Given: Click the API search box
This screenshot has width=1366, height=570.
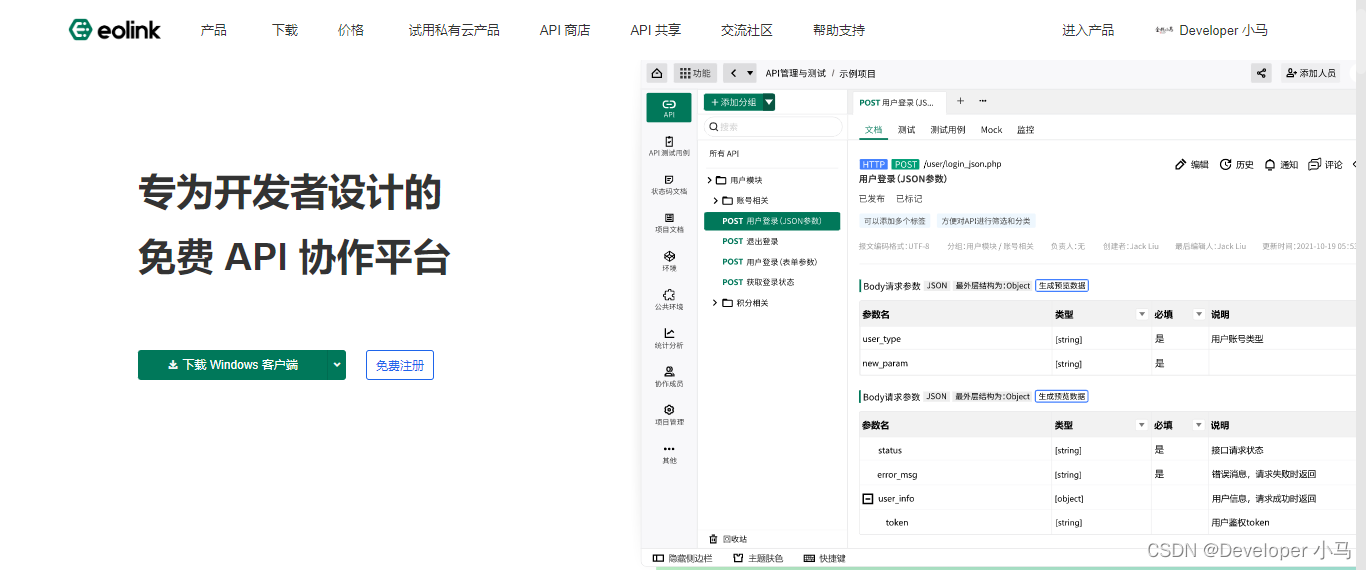Looking at the screenshot, I should (774, 127).
